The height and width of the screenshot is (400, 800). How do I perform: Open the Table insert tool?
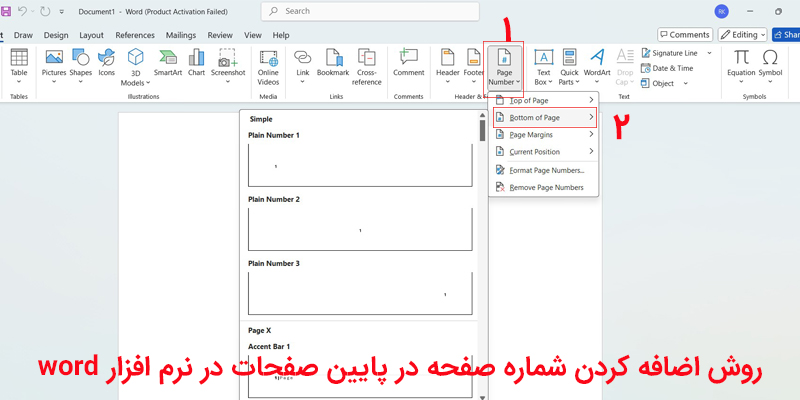coord(19,67)
